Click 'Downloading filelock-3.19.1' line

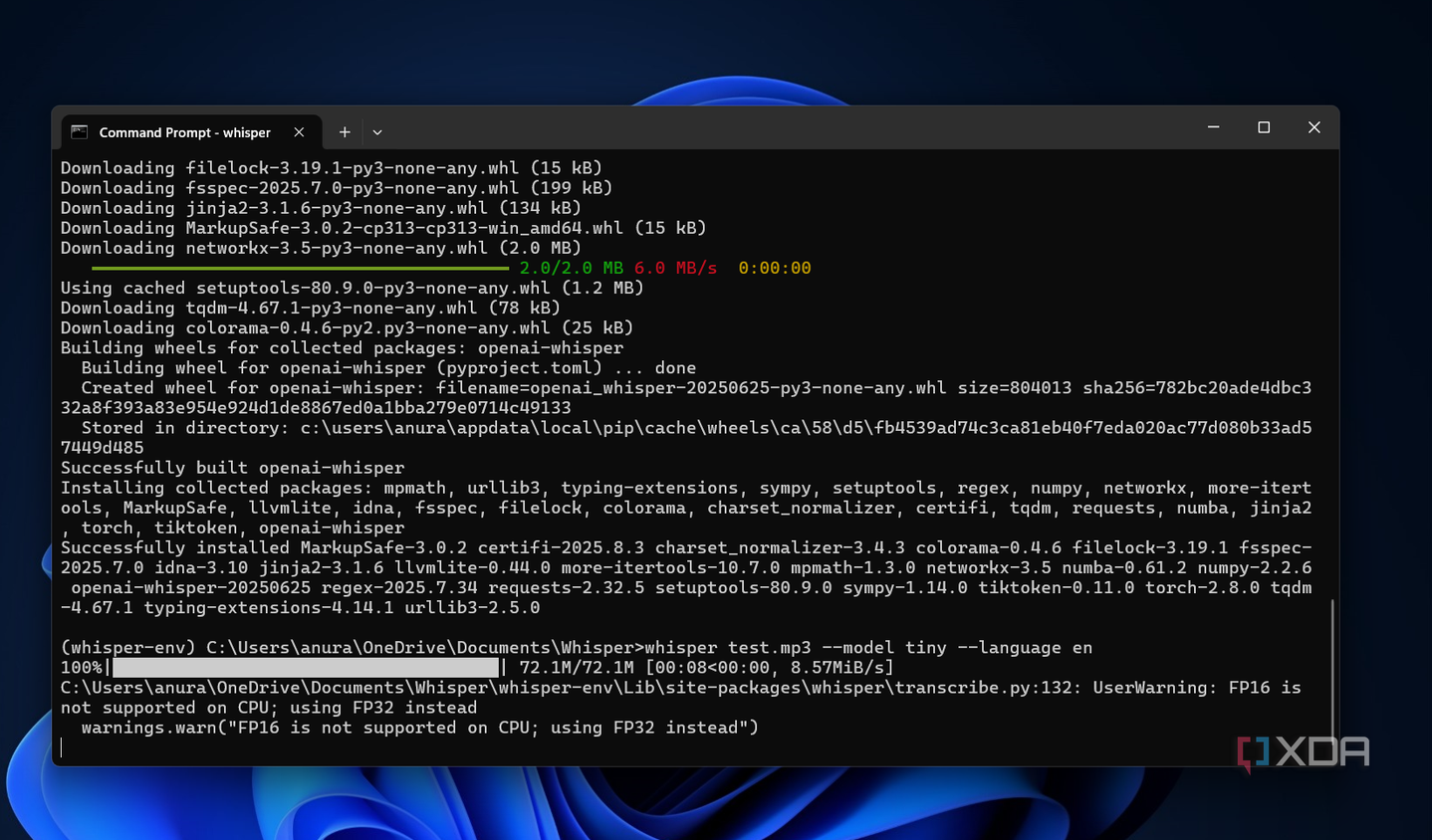click(x=332, y=168)
